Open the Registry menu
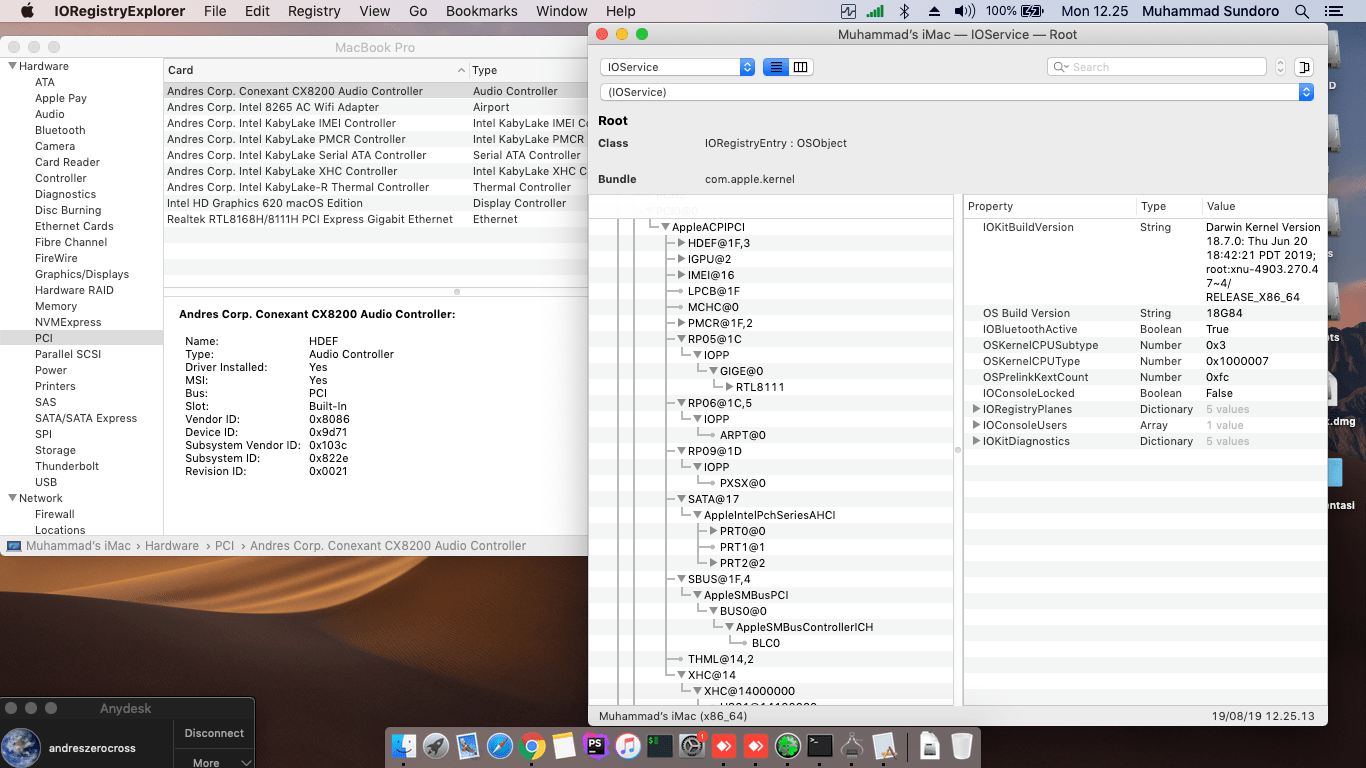This screenshot has width=1366, height=768. tap(314, 11)
